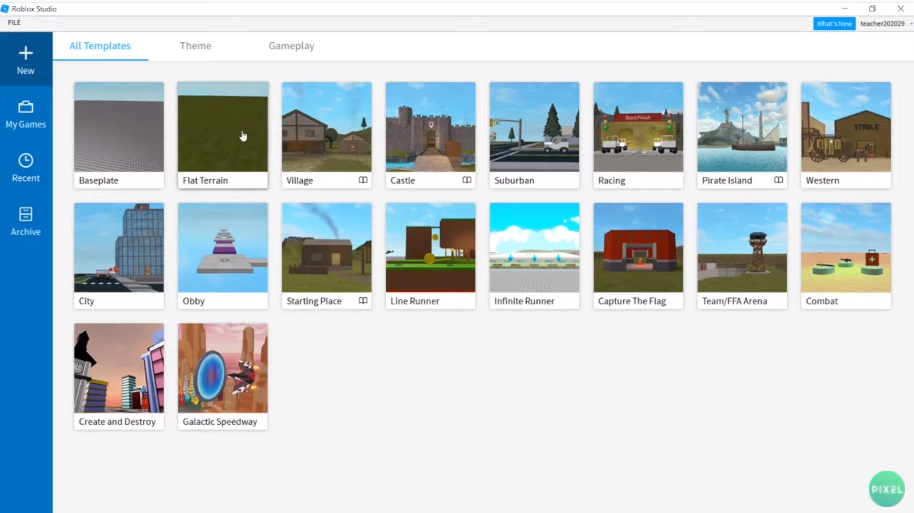Select the Starting Place template thumbnail
Image resolution: width=914 pixels, height=513 pixels.
click(x=326, y=248)
